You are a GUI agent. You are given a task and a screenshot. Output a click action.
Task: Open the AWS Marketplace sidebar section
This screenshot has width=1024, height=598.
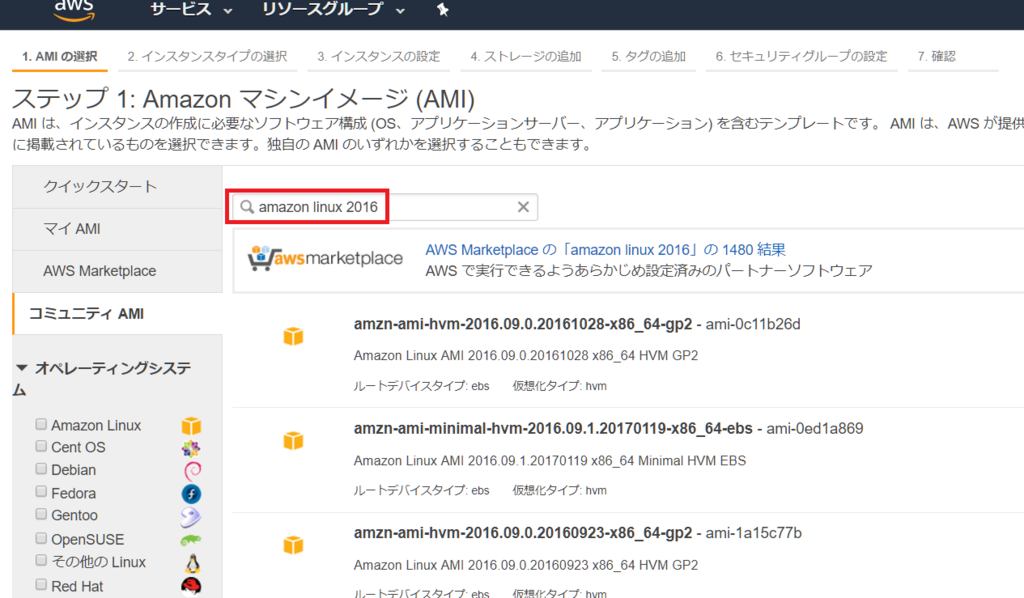point(118,271)
